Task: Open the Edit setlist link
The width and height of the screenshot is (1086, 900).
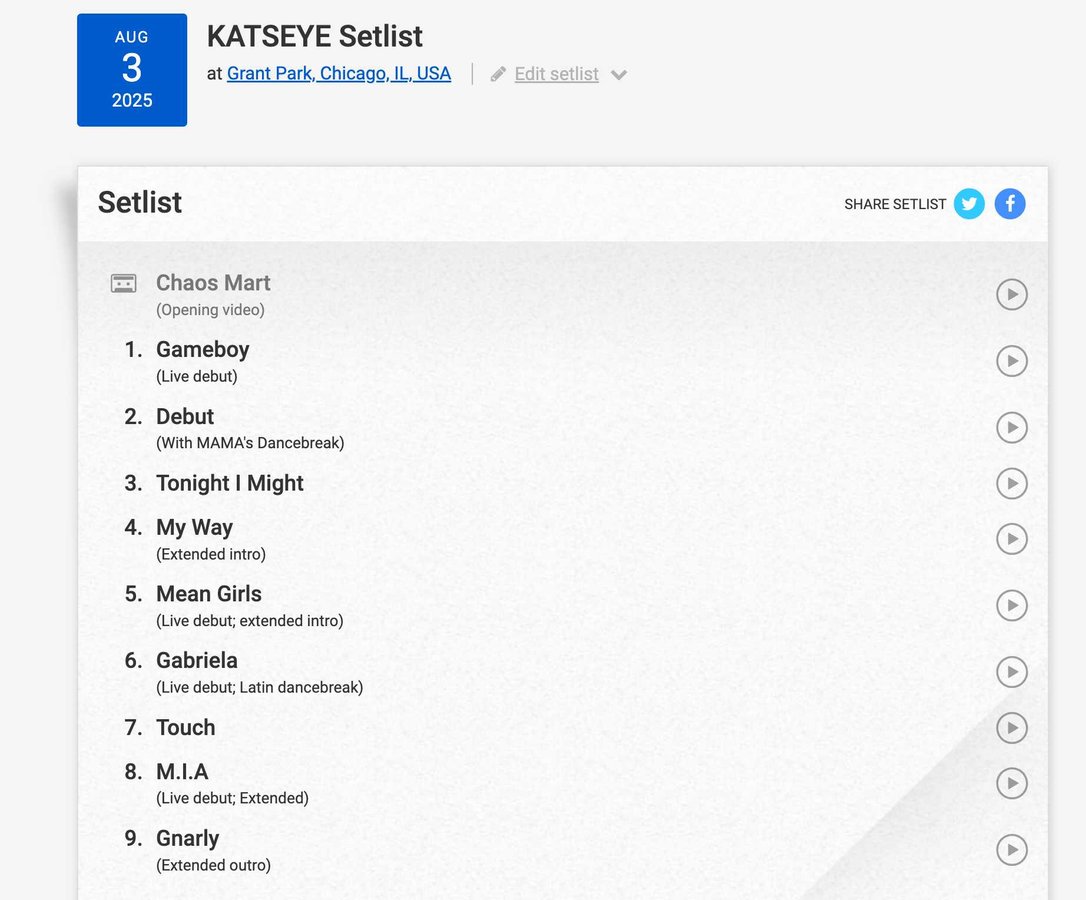Action: click(x=556, y=74)
